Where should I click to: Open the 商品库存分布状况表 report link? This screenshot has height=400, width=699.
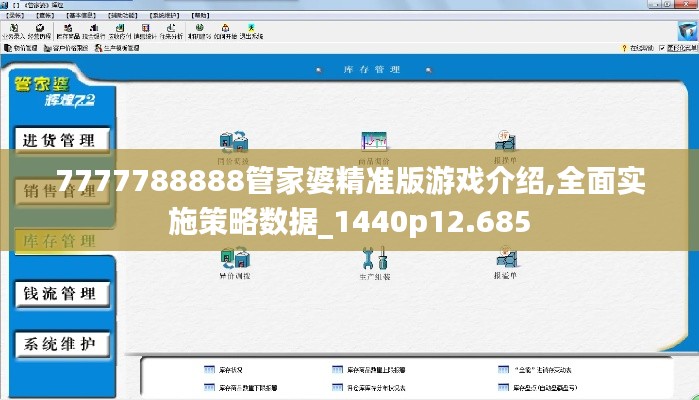369,388
